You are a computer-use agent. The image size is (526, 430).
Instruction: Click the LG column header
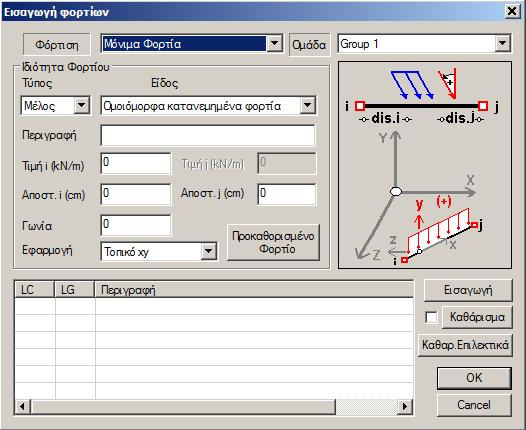[74, 289]
